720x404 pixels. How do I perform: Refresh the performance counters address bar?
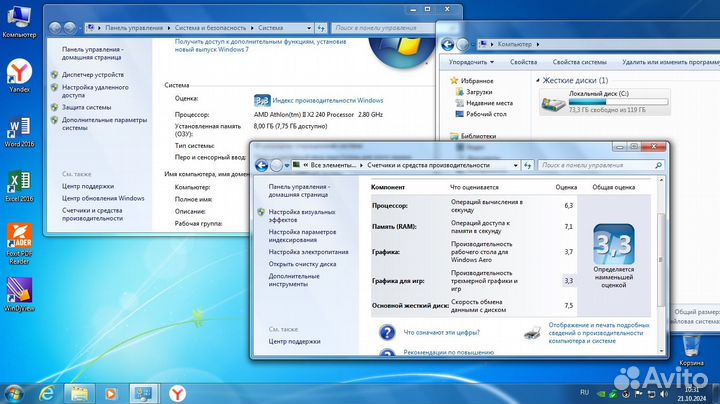(x=527, y=165)
